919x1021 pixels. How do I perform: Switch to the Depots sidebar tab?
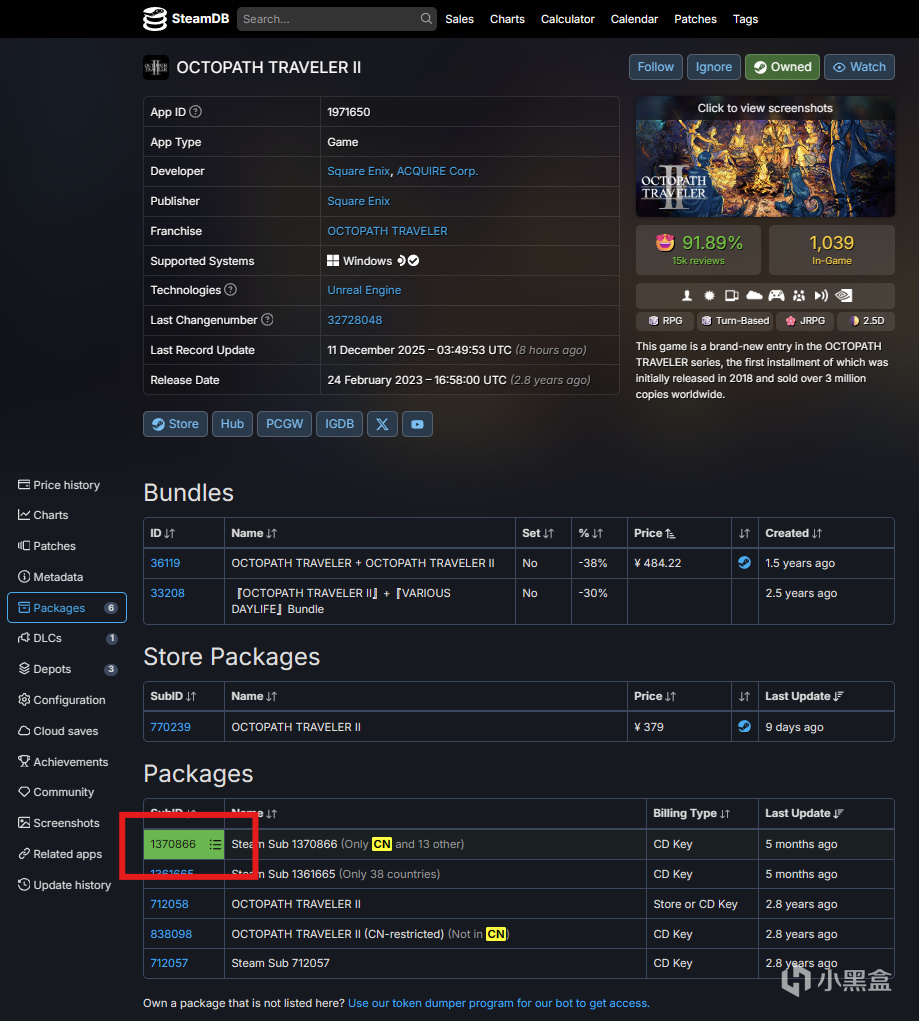pos(67,669)
